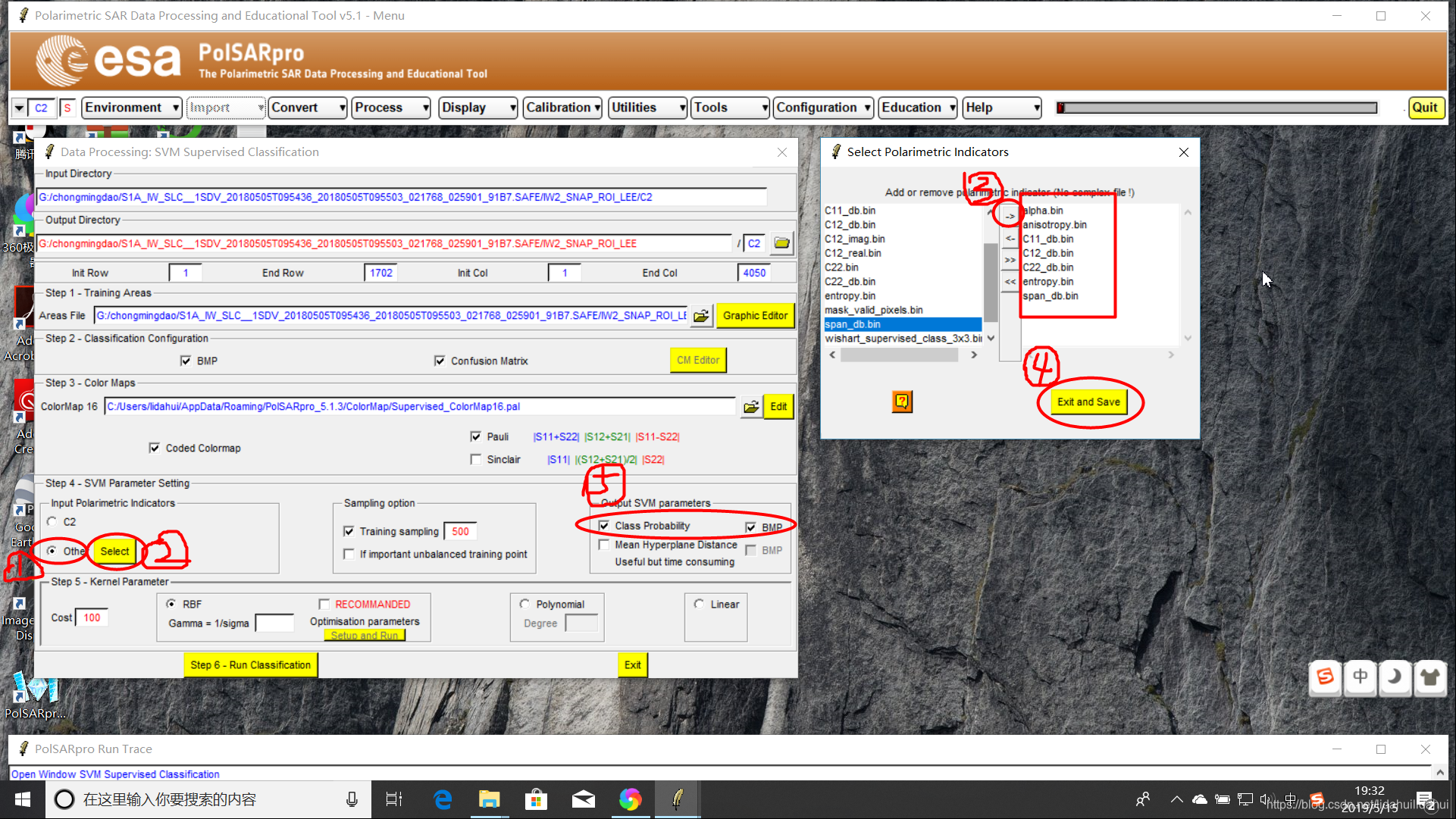1456x819 pixels.
Task: Switch to the PolSARpro feather taskbar icon
Action: [678, 799]
